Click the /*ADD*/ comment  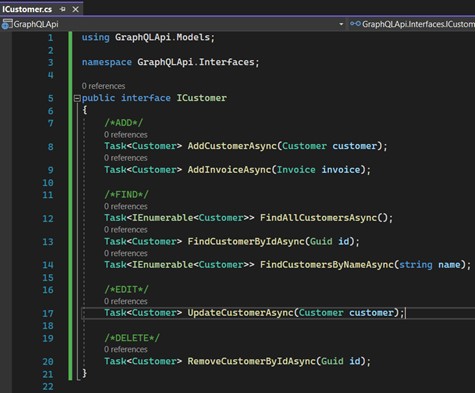coord(123,123)
